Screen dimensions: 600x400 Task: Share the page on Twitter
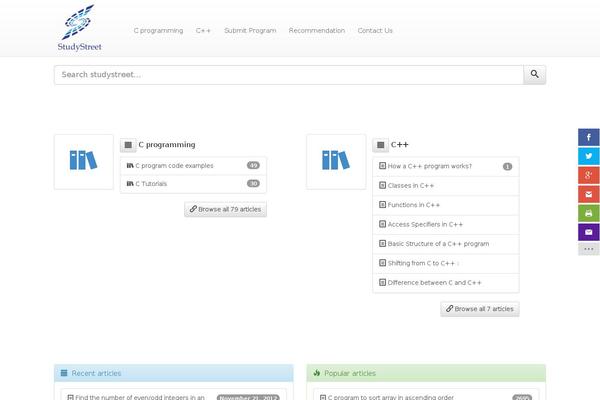click(589, 156)
